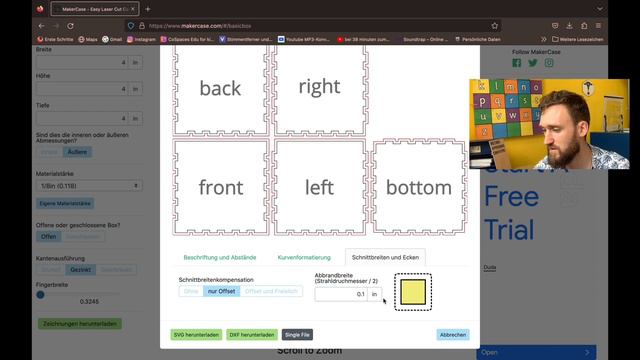Screen dimensions: 640x360
Task: Select 'Ohne' kerf compensation
Action: (x=191, y=291)
